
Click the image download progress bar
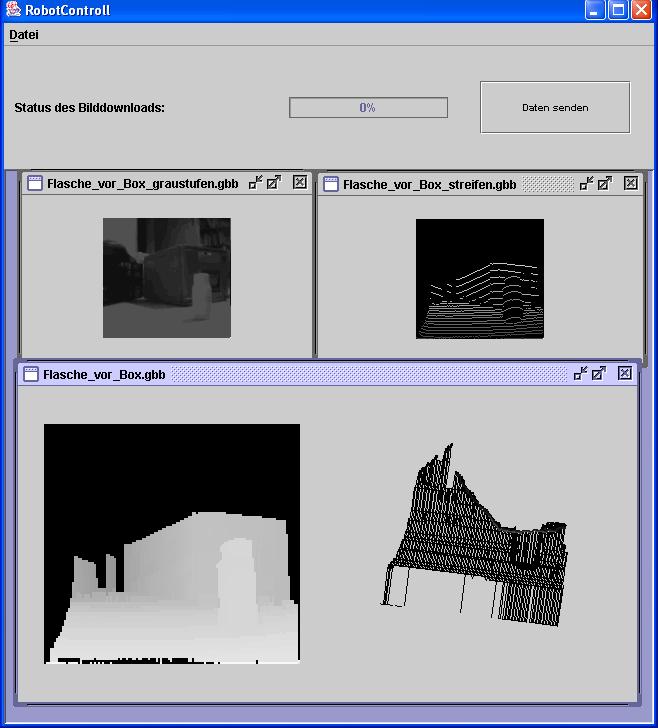368,107
